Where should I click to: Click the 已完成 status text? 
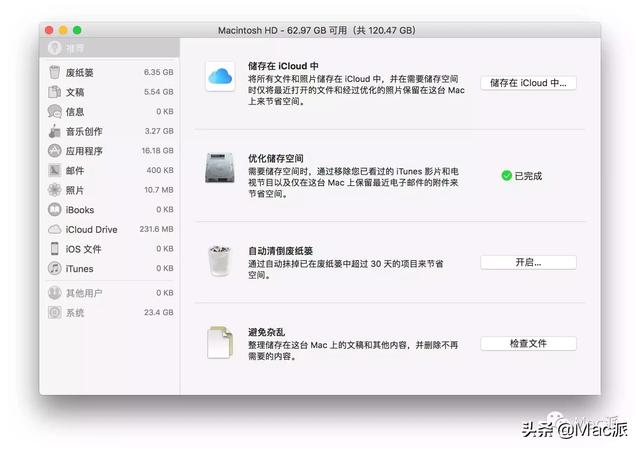click(528, 176)
